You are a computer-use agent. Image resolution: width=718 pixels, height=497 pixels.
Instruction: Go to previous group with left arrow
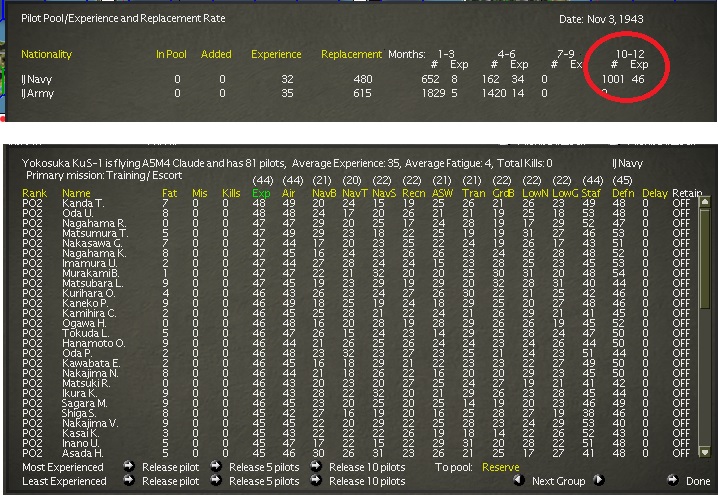tap(518, 480)
